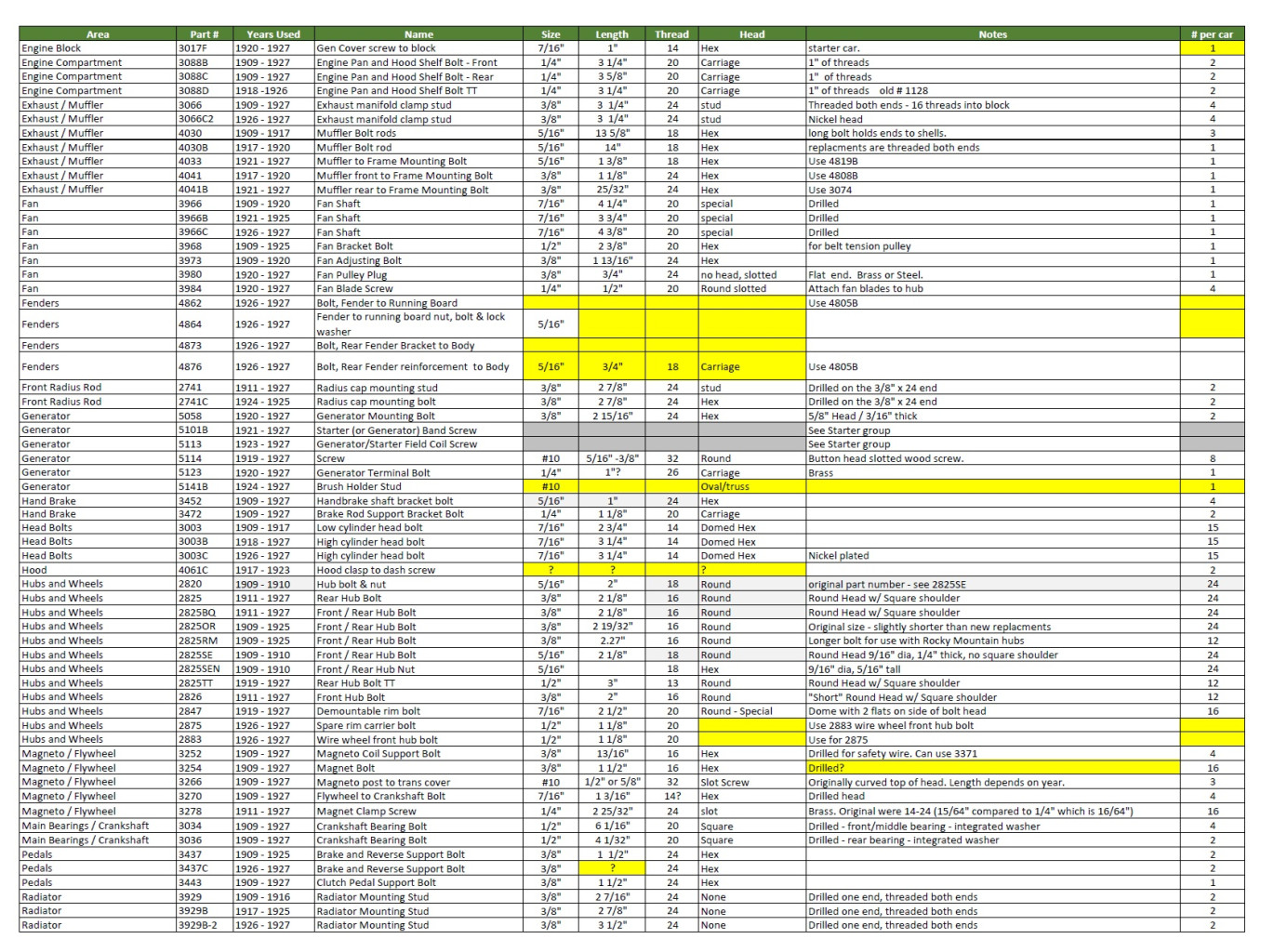
Task: Select part number 2825BQ cell
Action: [x=205, y=613]
